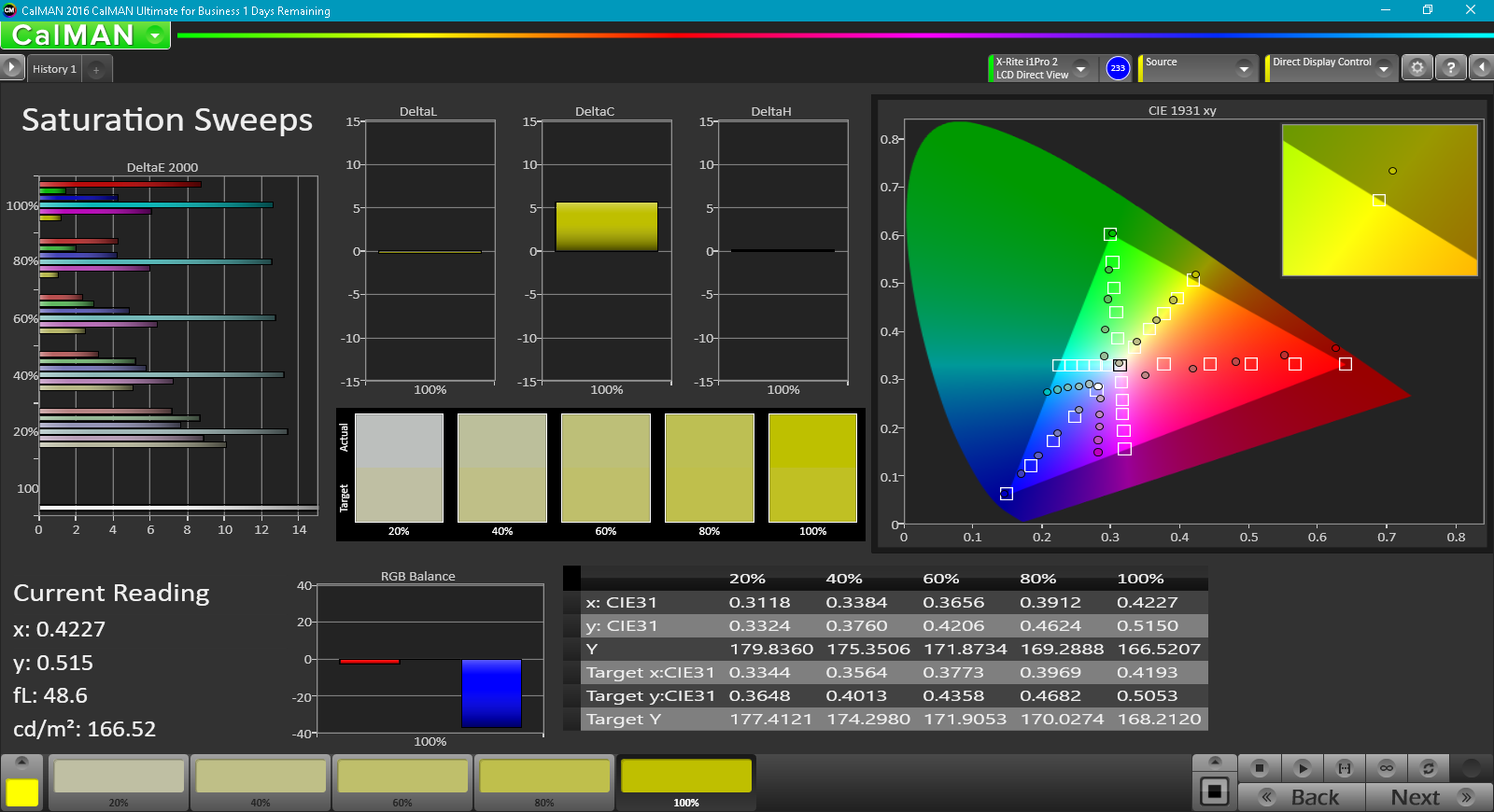Collapse the right side panel arrow
The image size is (1494, 812).
click(x=1481, y=68)
